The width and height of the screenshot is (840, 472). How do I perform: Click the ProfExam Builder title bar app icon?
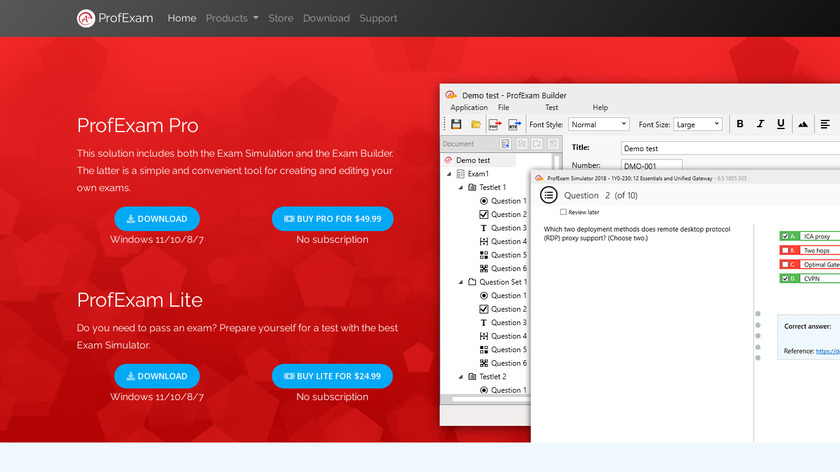[451, 95]
